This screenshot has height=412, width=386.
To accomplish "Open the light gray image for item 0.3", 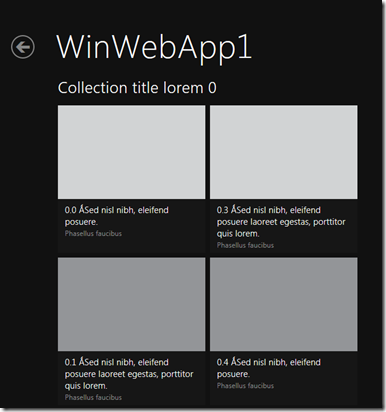I will pos(284,152).
